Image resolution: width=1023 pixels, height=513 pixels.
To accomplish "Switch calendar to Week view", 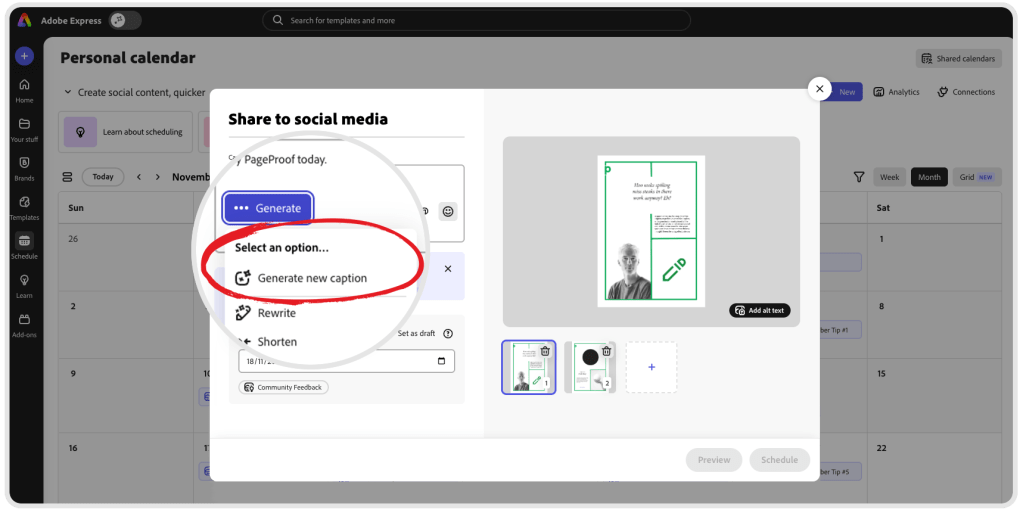I will pyautogui.click(x=889, y=177).
